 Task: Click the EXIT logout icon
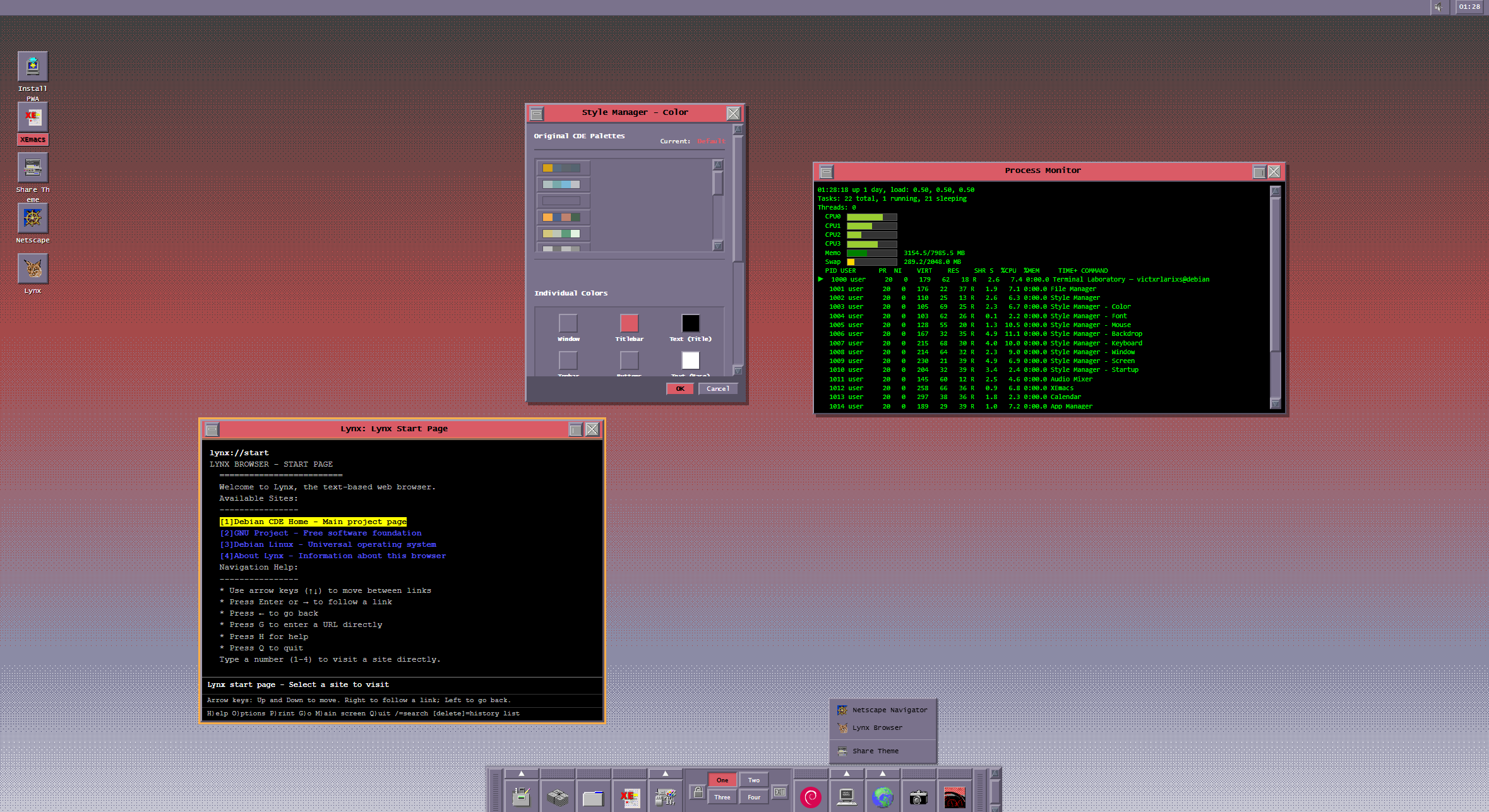[x=780, y=792]
